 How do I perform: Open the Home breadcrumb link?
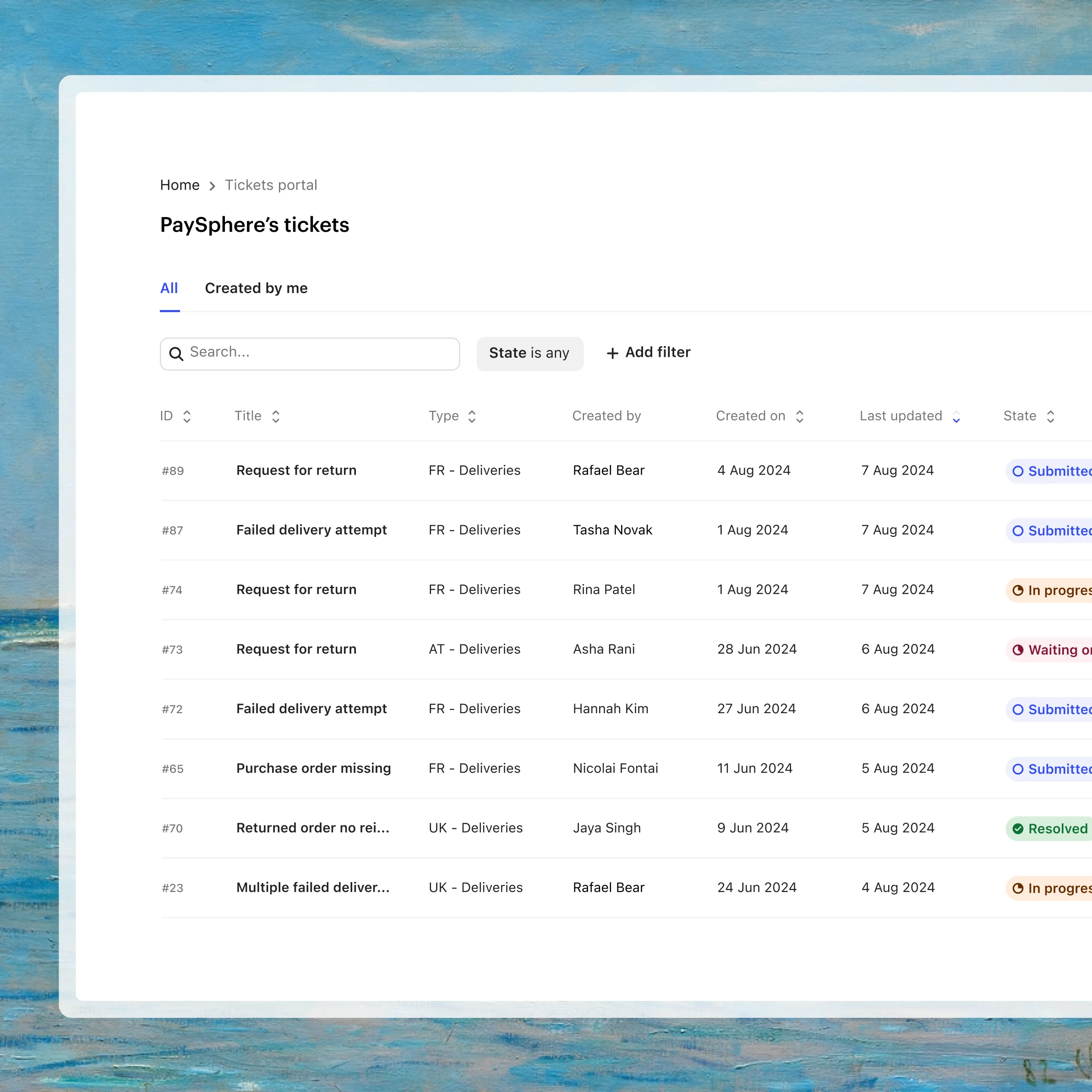[x=180, y=185]
